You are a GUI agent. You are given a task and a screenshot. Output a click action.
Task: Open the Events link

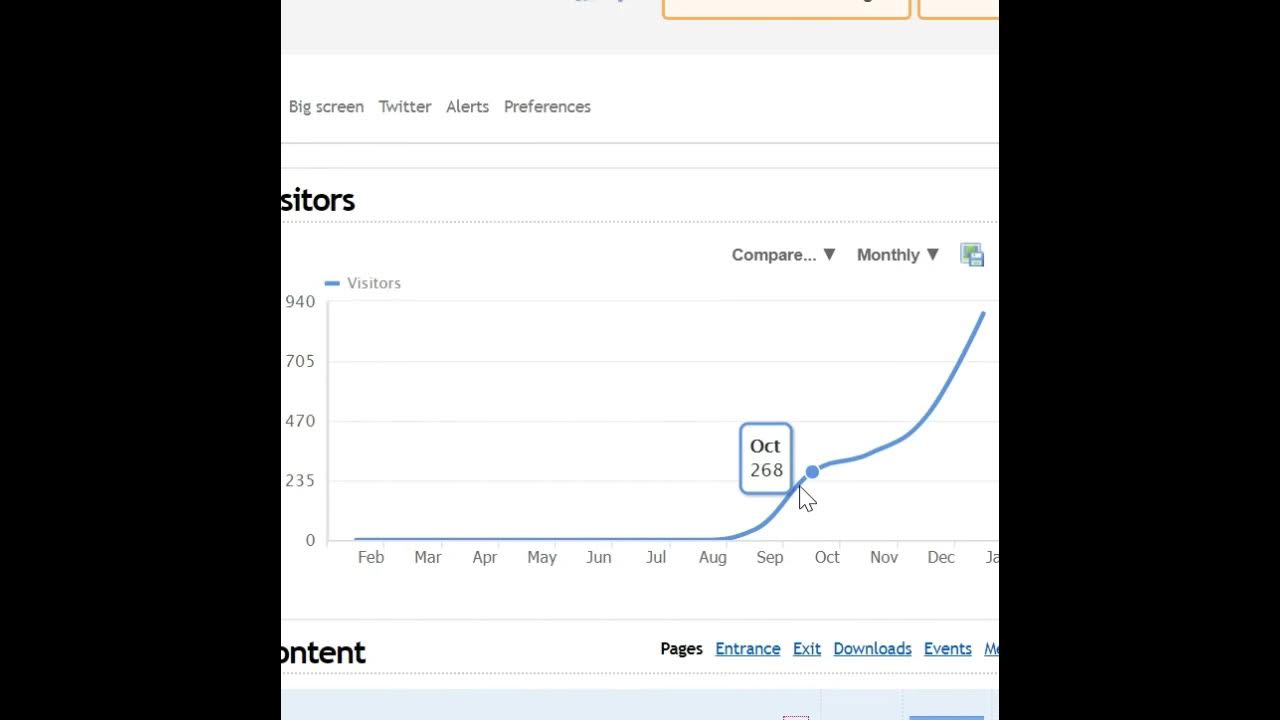pyautogui.click(x=948, y=649)
